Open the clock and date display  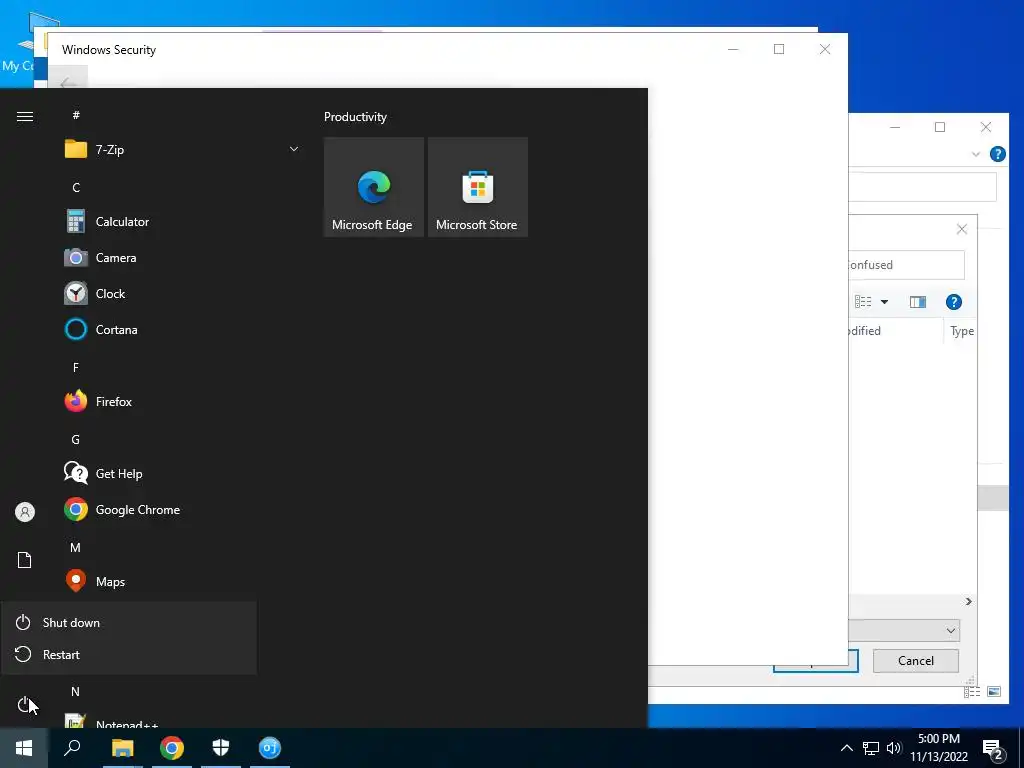tap(938, 748)
